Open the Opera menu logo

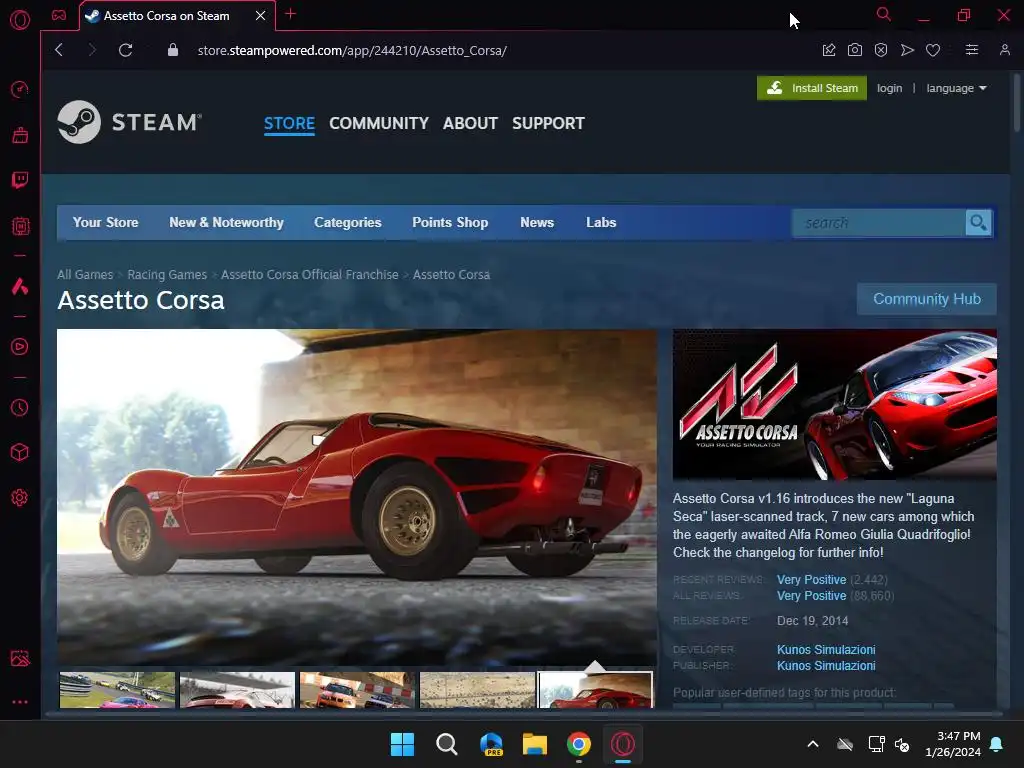pyautogui.click(x=20, y=20)
